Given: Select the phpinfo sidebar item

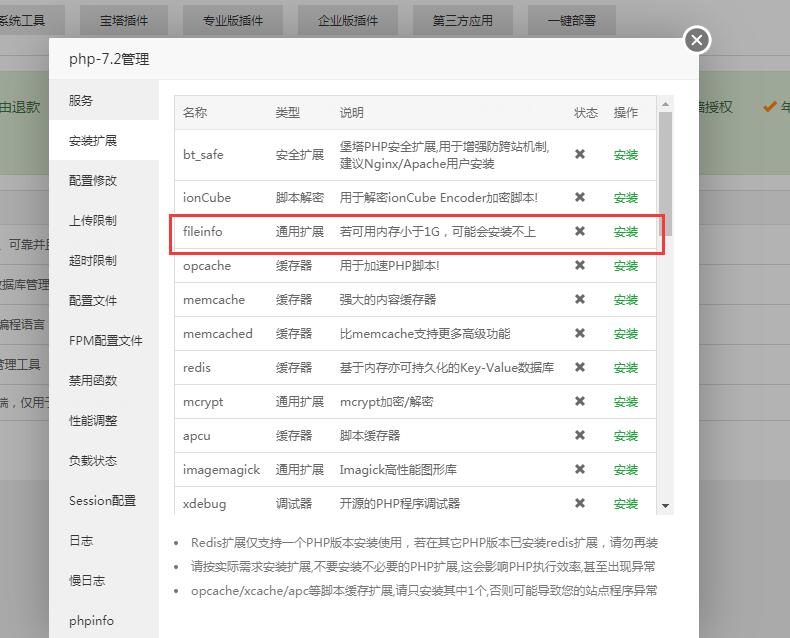Looking at the screenshot, I should (x=91, y=621).
